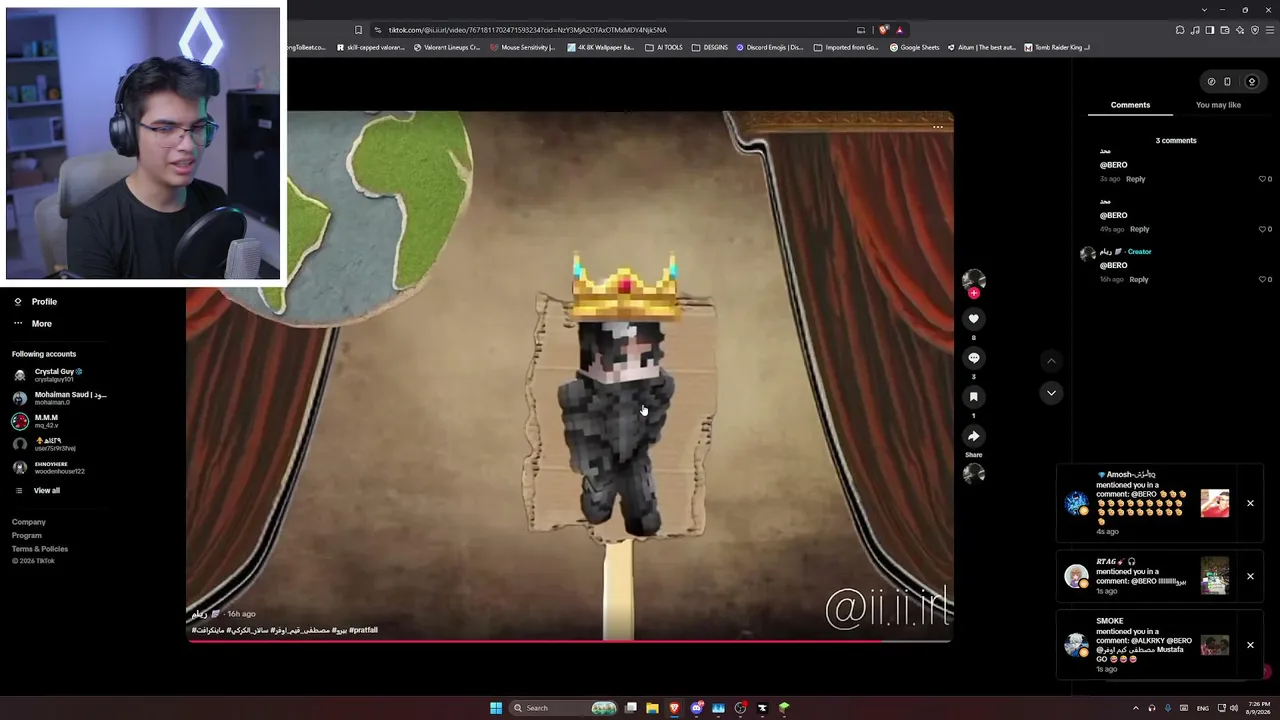Reply to the Creator's comment from 16h ago

tap(1138, 279)
